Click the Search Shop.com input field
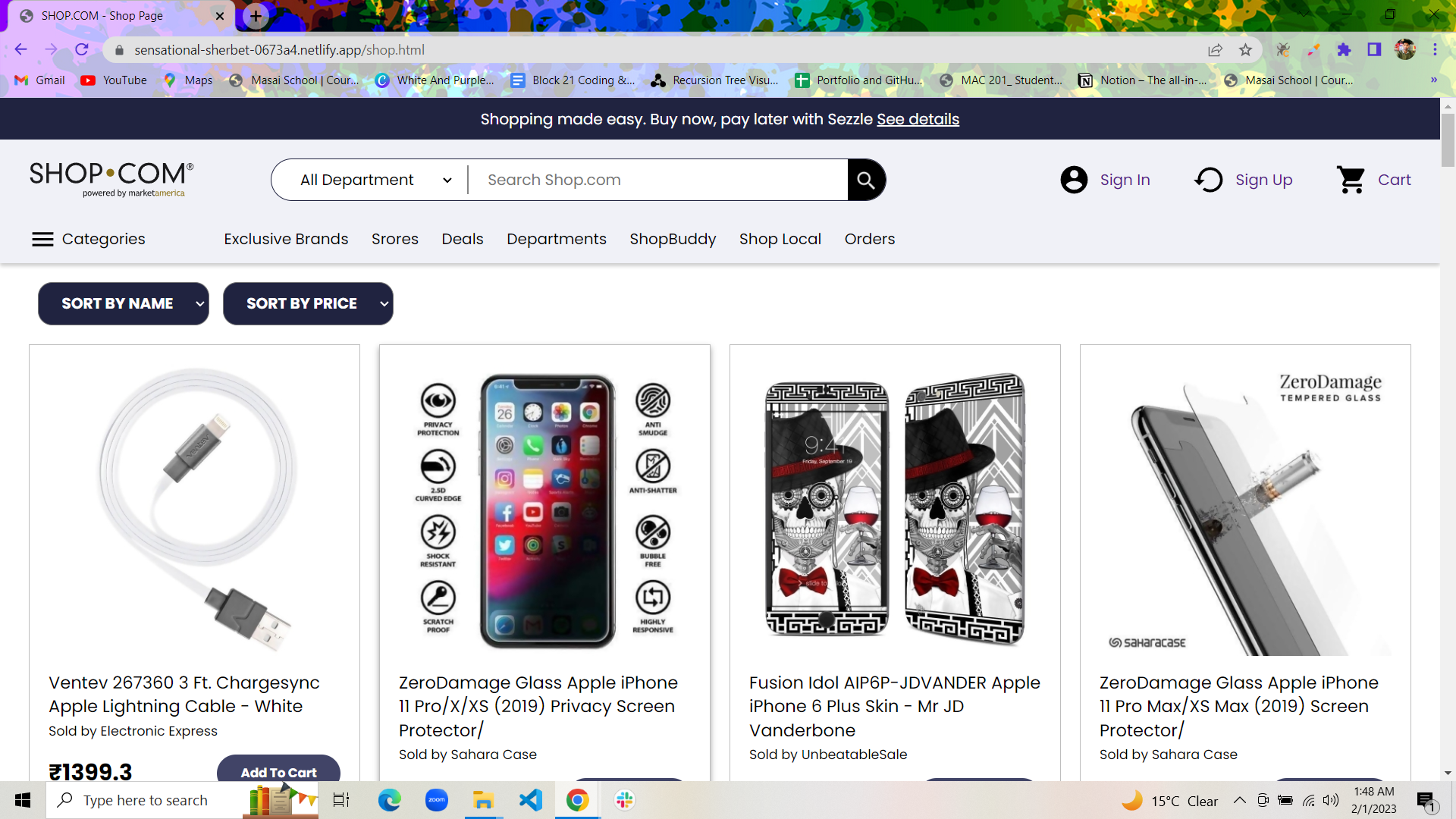Image resolution: width=1456 pixels, height=819 pixels. point(657,180)
